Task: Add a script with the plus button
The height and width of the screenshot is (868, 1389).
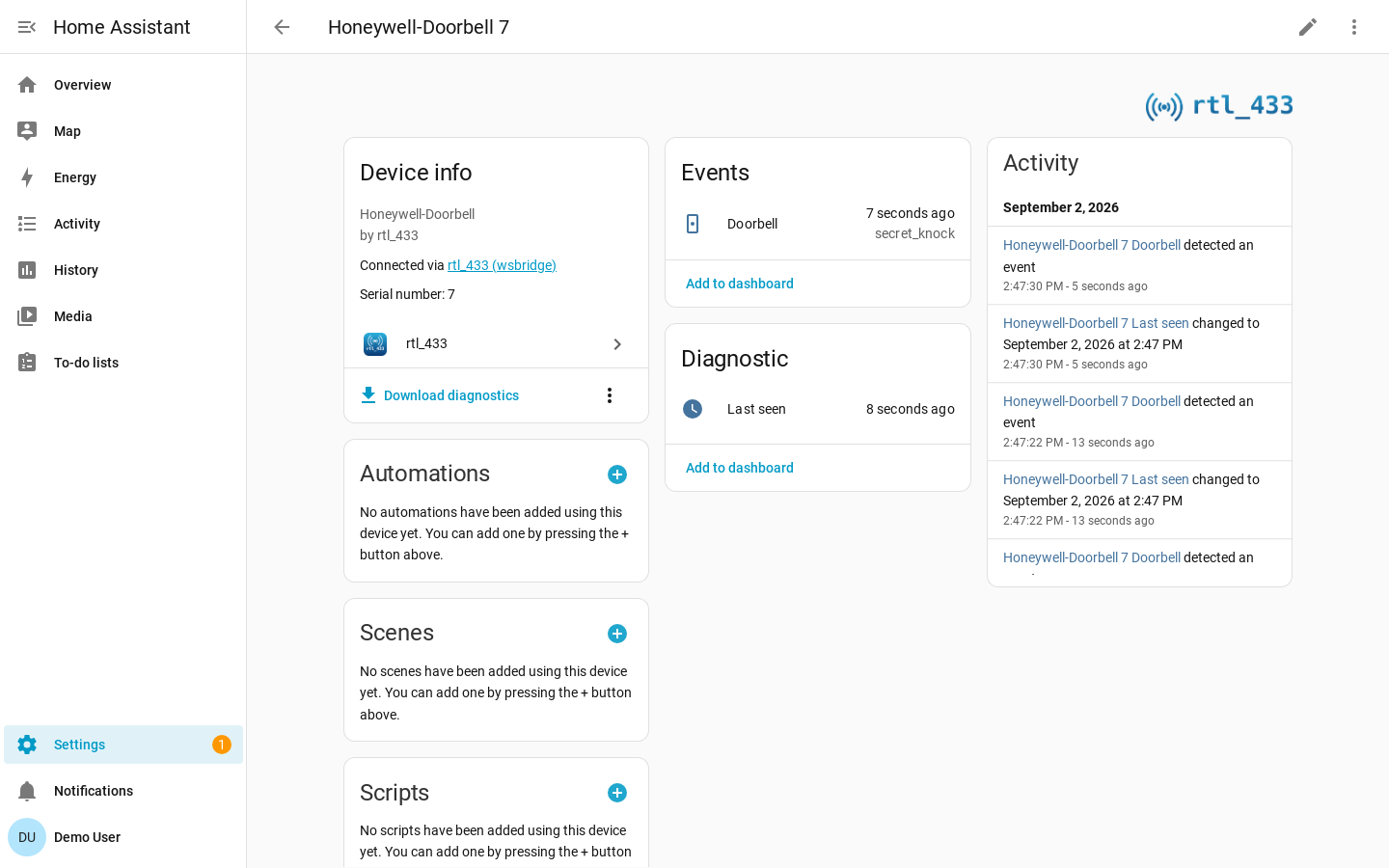Action: click(617, 793)
